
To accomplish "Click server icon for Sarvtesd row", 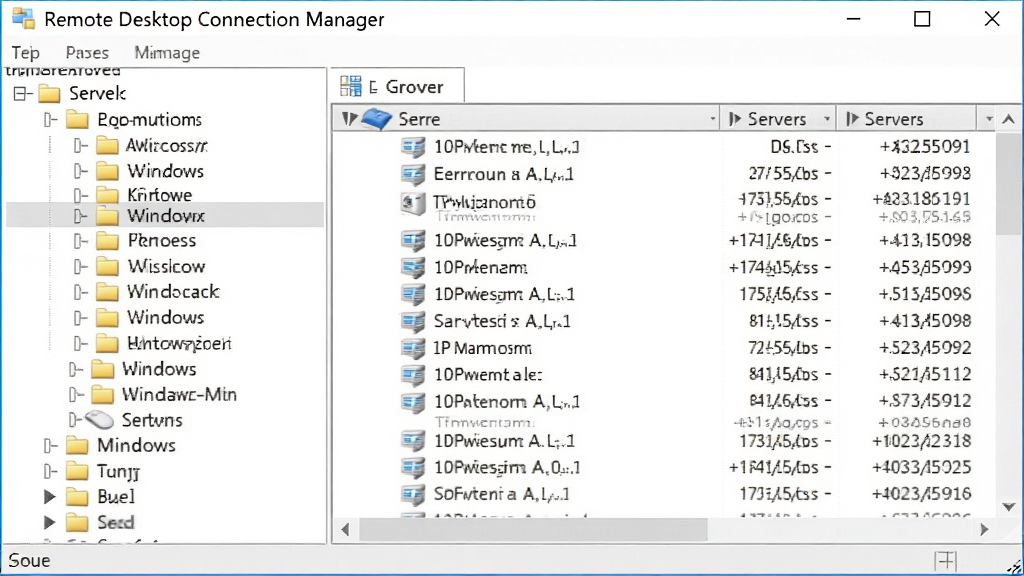I will [x=413, y=321].
